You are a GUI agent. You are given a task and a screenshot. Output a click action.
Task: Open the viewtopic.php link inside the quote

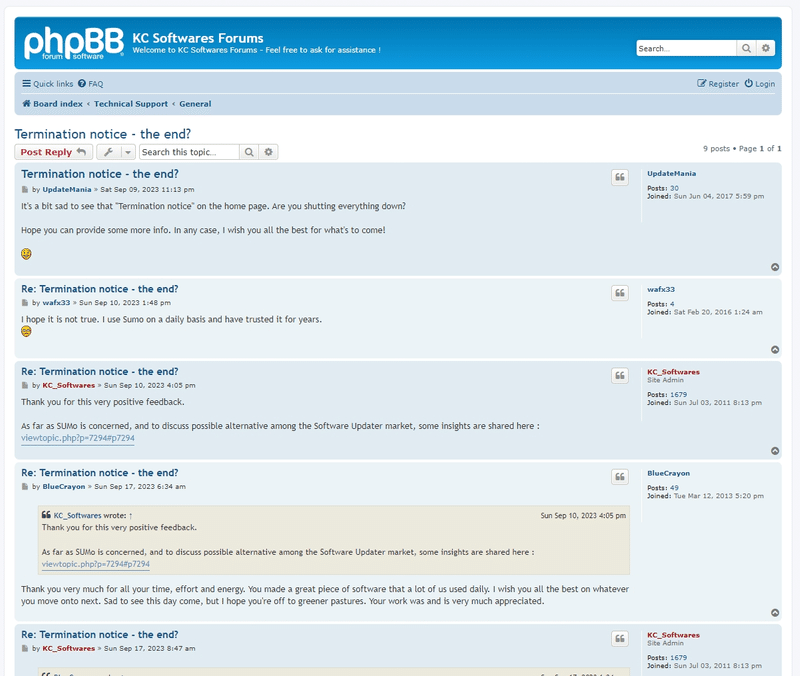pyautogui.click(x=95, y=564)
